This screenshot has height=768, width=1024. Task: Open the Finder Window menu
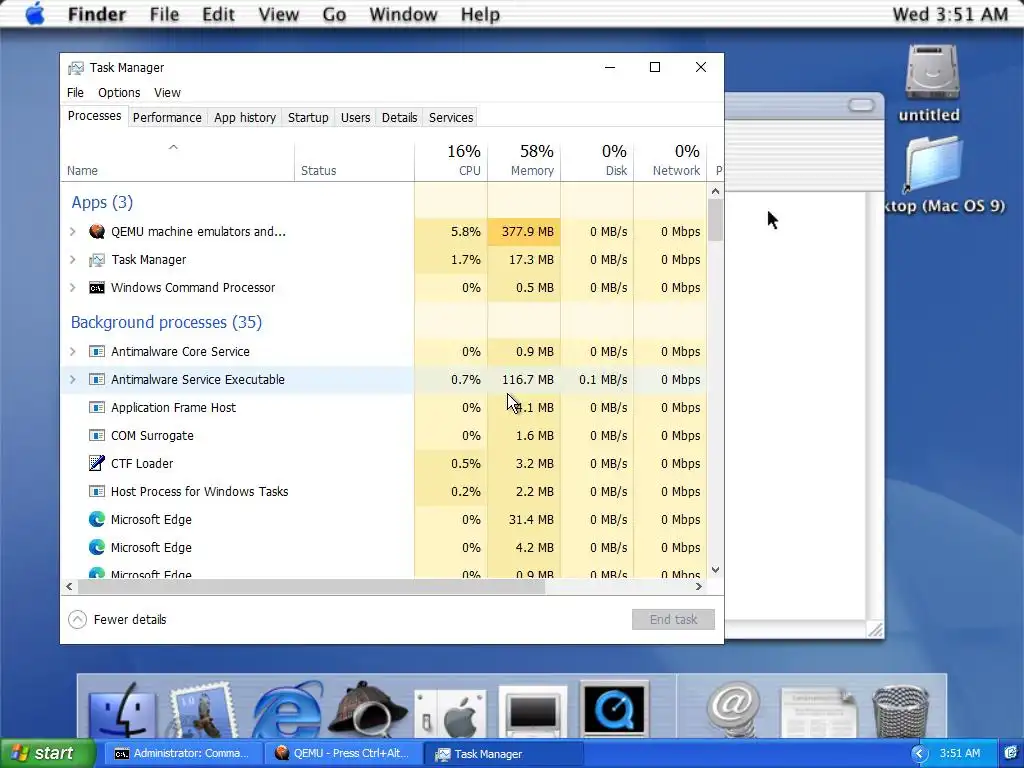click(403, 14)
